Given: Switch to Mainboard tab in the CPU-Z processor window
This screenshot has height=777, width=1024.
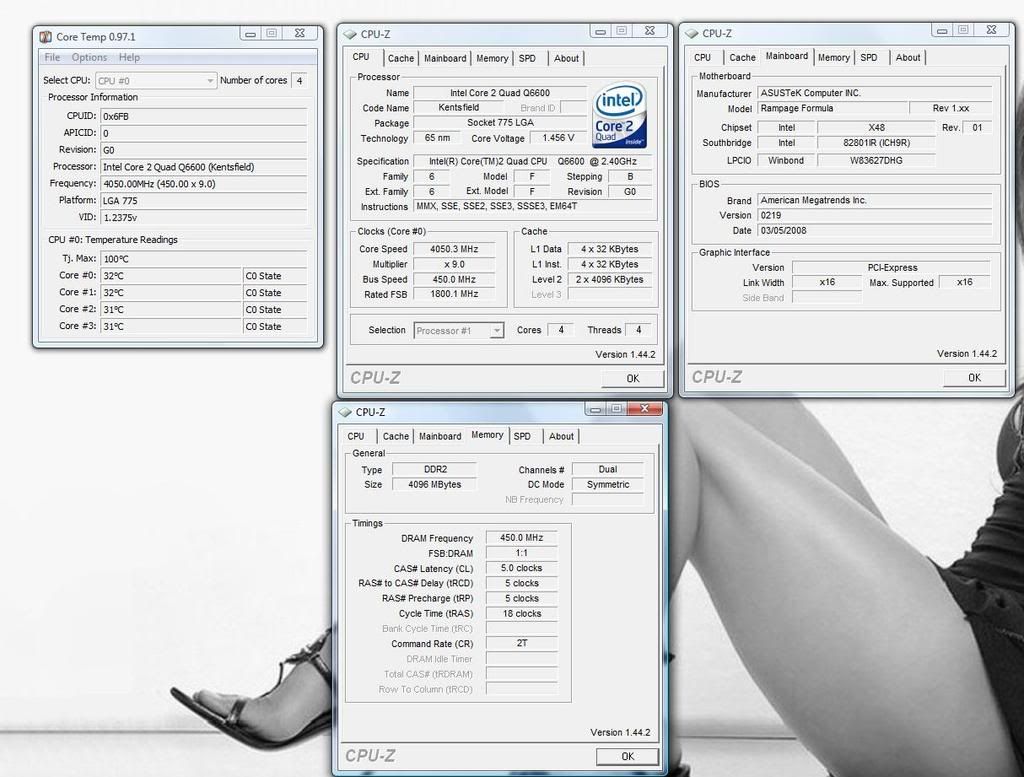Looking at the screenshot, I should click(445, 58).
